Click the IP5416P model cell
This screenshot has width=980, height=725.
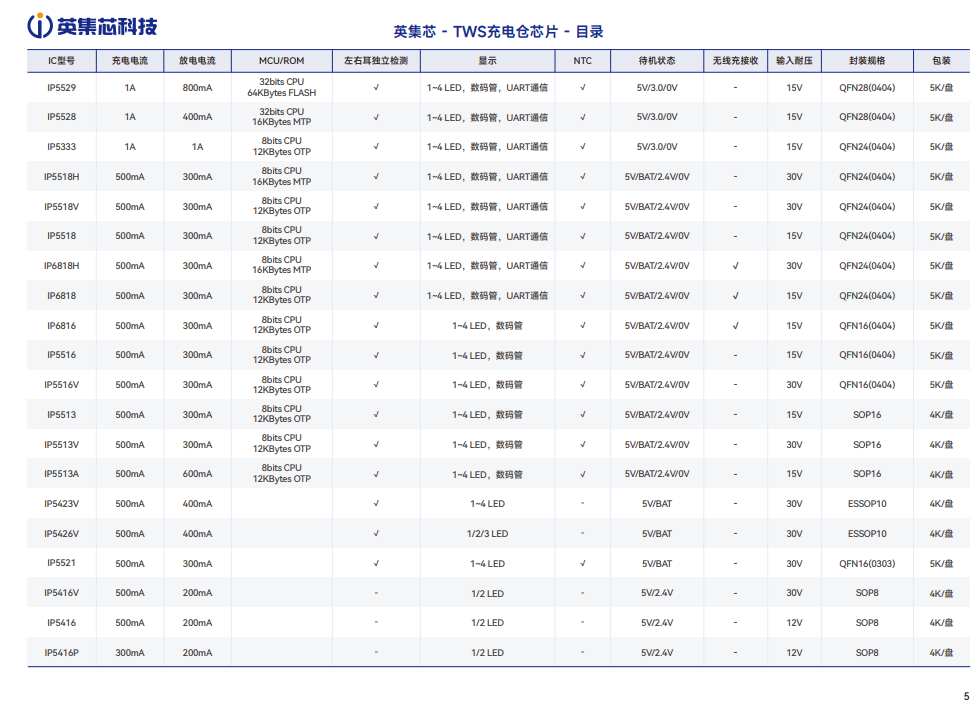coord(61,652)
